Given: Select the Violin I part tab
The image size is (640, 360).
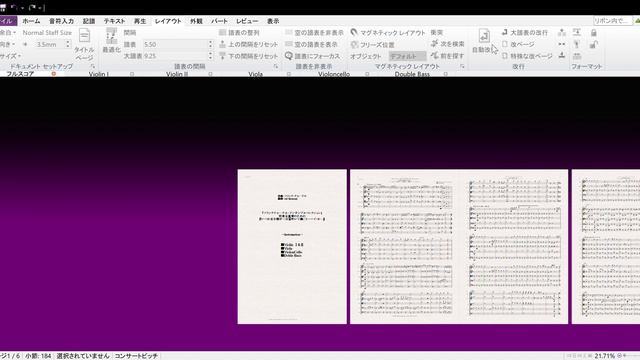Looking at the screenshot, I should click(99, 74).
